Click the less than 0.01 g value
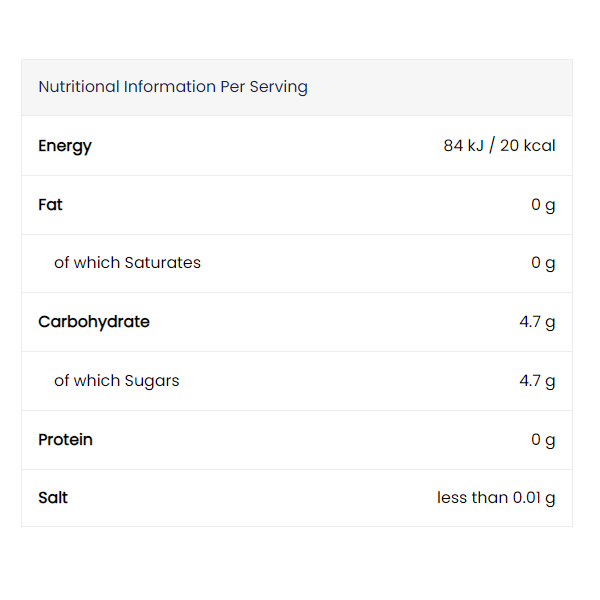Viewport: 600px width, 600px height. [x=496, y=498]
